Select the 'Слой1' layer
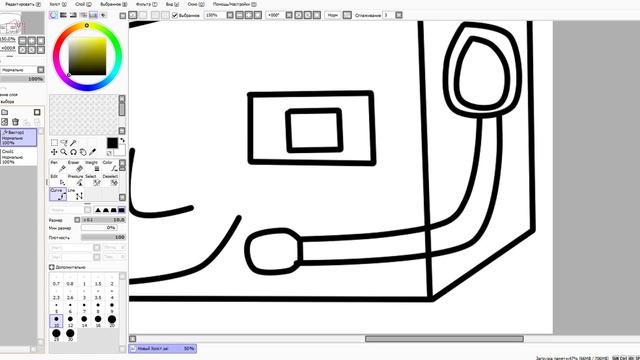The height and width of the screenshot is (360, 640). tap(19, 156)
